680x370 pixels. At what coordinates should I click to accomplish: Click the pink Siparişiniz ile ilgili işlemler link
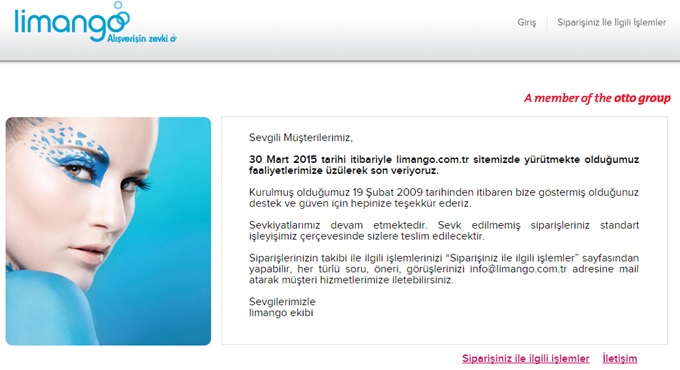[526, 359]
